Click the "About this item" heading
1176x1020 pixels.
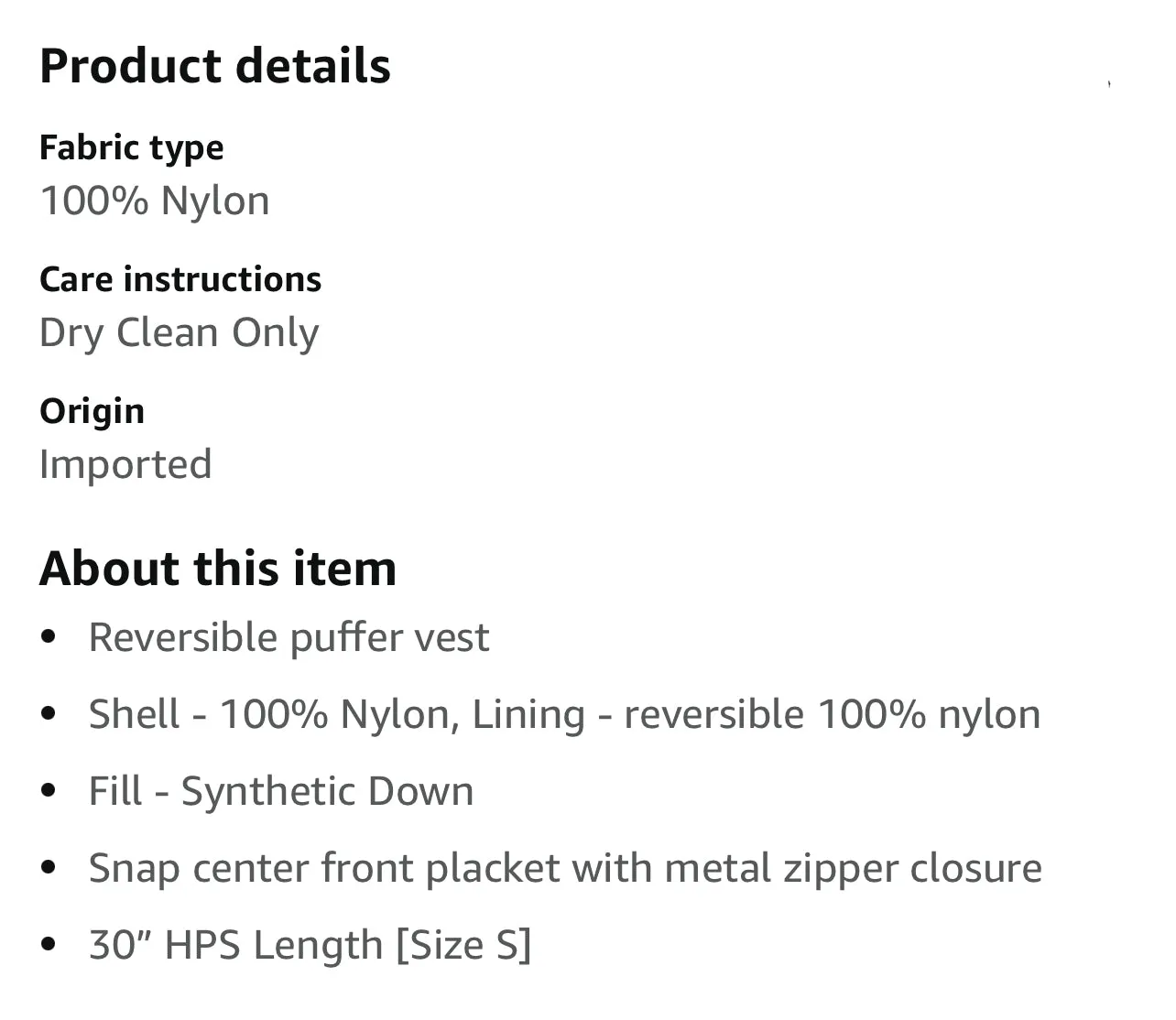[218, 569]
